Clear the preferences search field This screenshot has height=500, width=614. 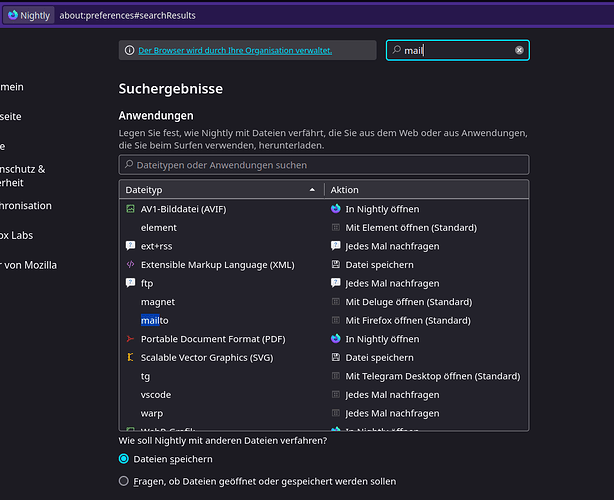(x=519, y=50)
